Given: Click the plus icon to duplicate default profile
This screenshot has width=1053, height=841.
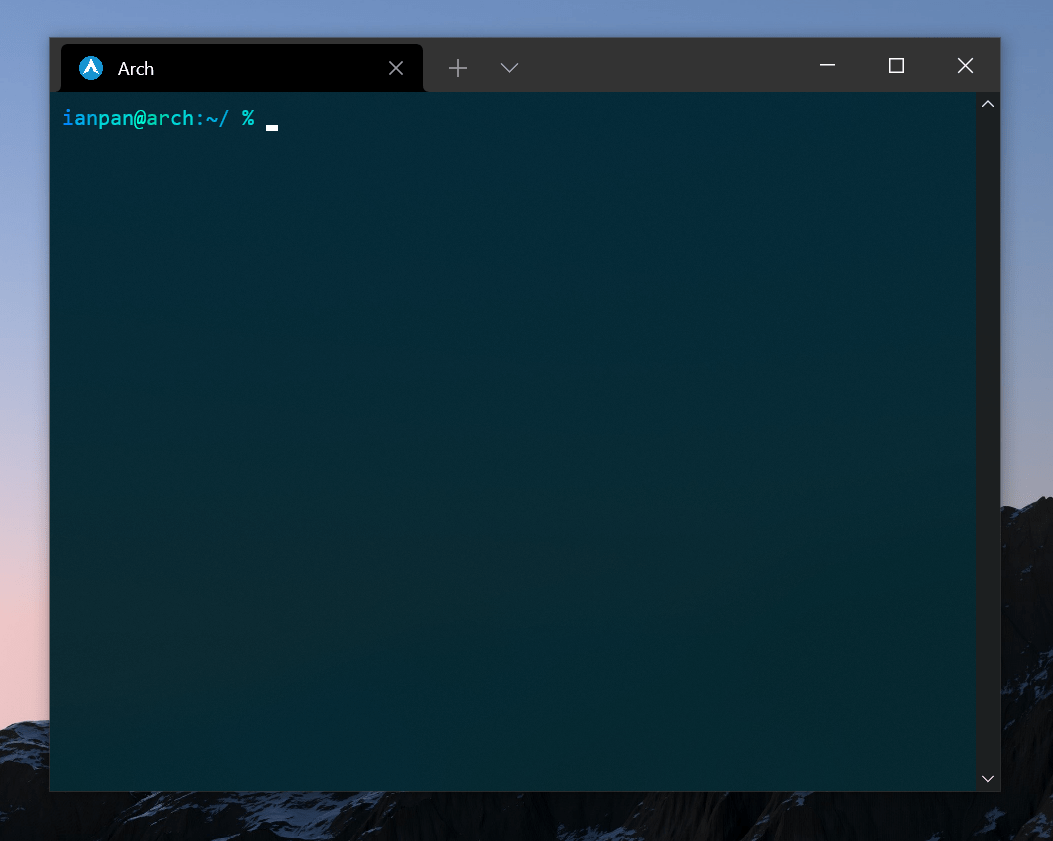Looking at the screenshot, I should (x=457, y=67).
